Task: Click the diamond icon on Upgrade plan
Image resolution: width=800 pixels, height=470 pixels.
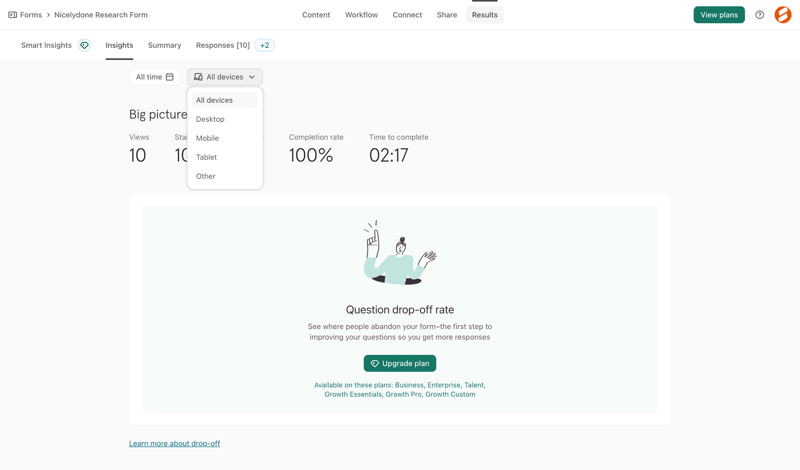Action: tap(374, 363)
